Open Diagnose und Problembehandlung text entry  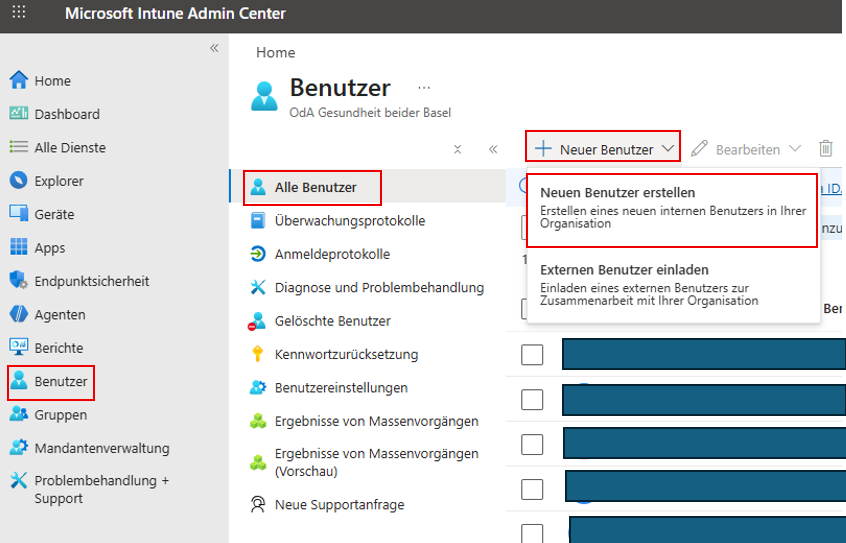(379, 288)
